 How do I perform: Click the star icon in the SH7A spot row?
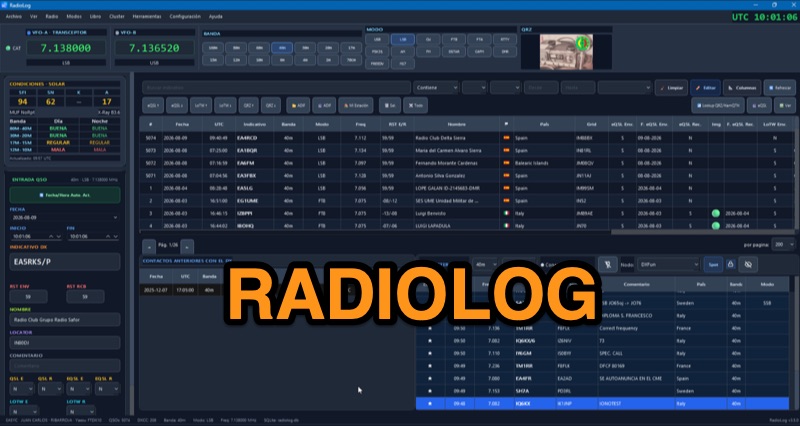430,391
